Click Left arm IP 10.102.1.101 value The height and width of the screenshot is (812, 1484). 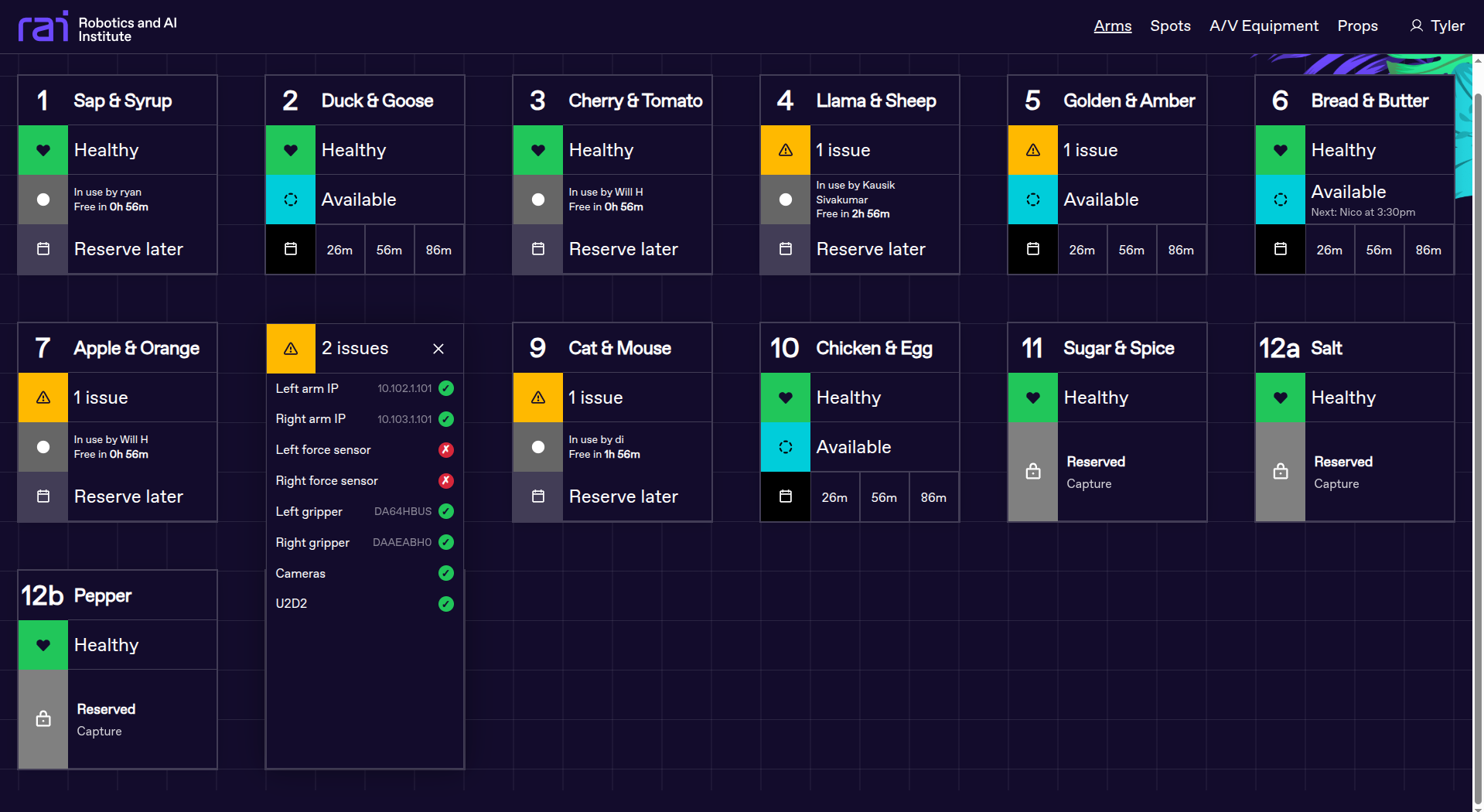coord(404,388)
